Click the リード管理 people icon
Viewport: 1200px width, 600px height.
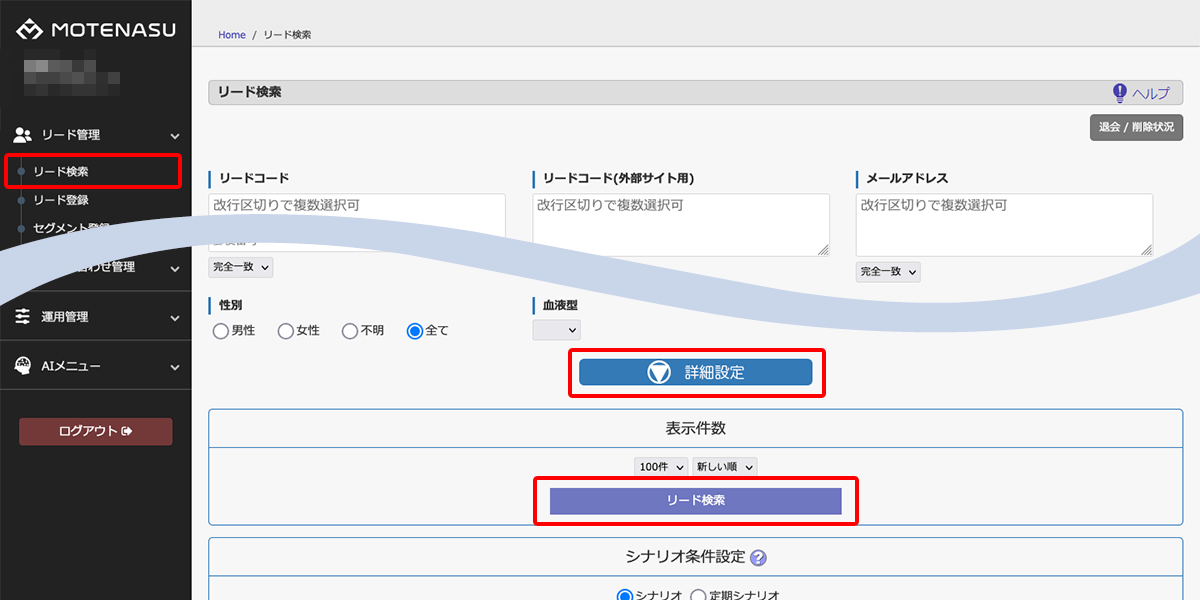23,135
